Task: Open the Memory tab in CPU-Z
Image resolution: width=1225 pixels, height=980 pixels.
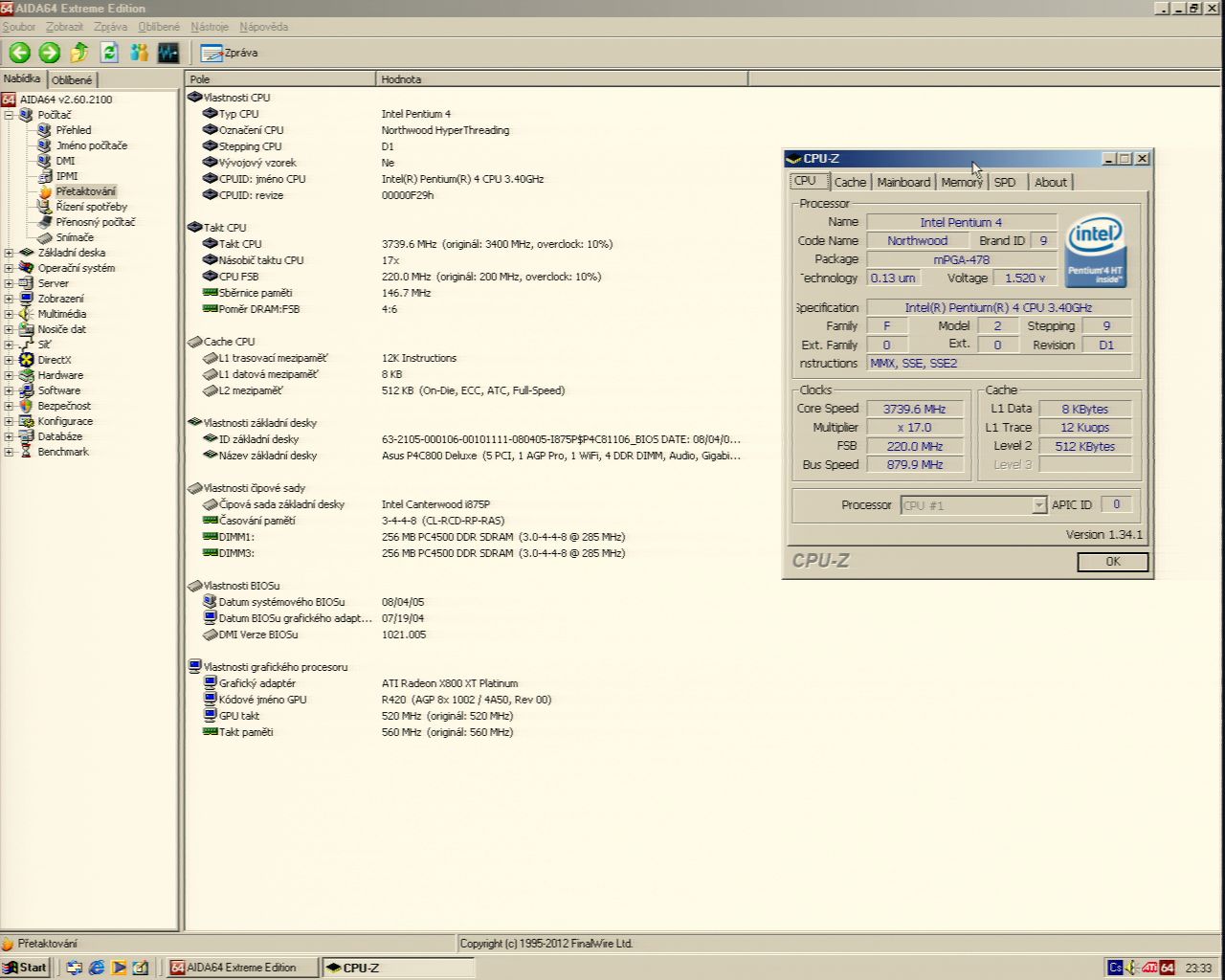Action: (961, 182)
